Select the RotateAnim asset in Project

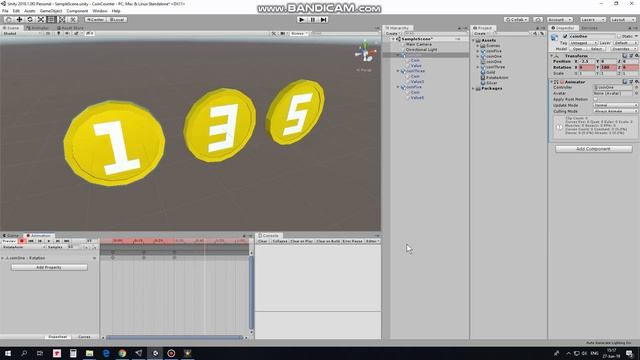497,78
